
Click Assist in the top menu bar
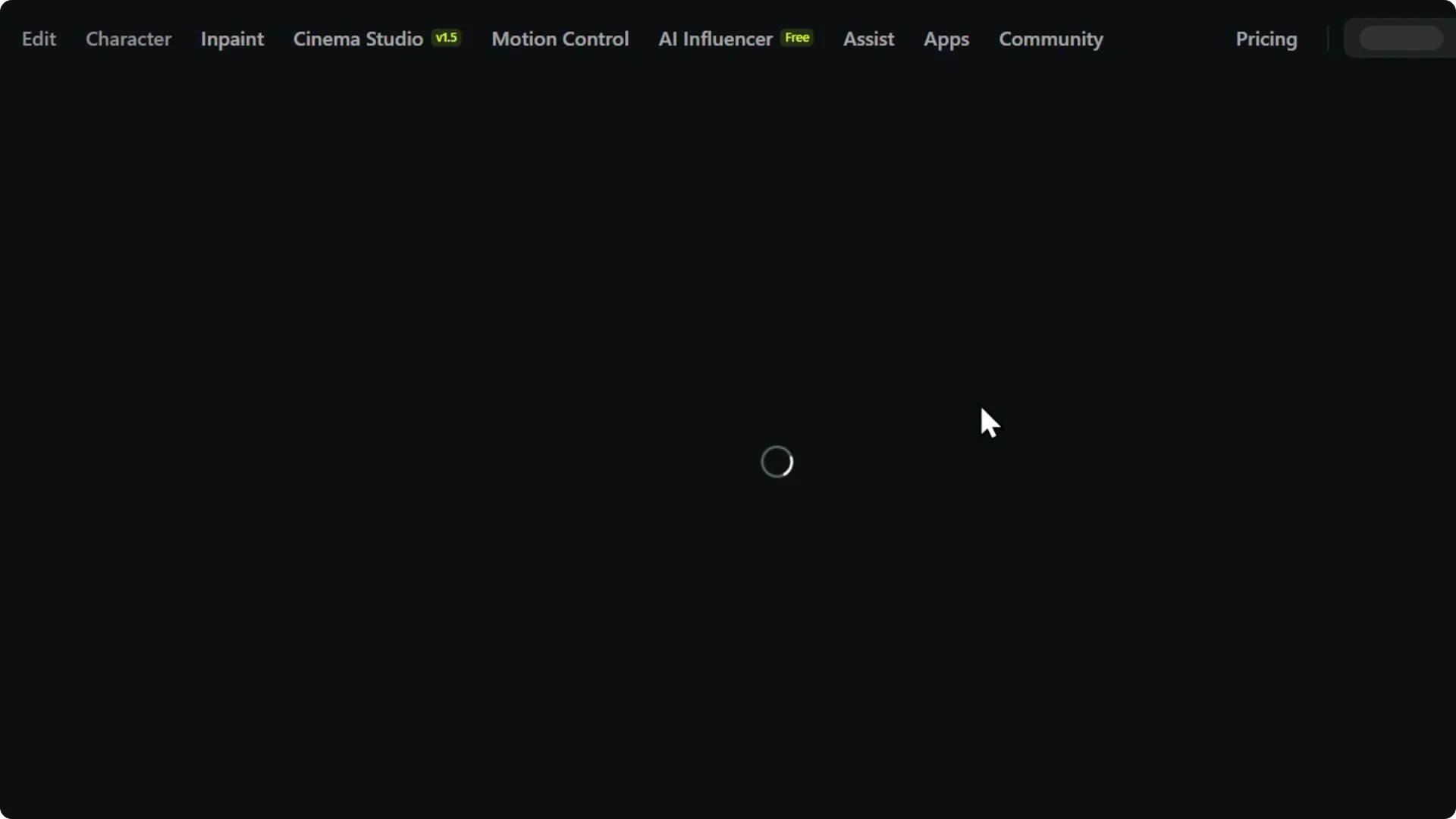pos(868,39)
